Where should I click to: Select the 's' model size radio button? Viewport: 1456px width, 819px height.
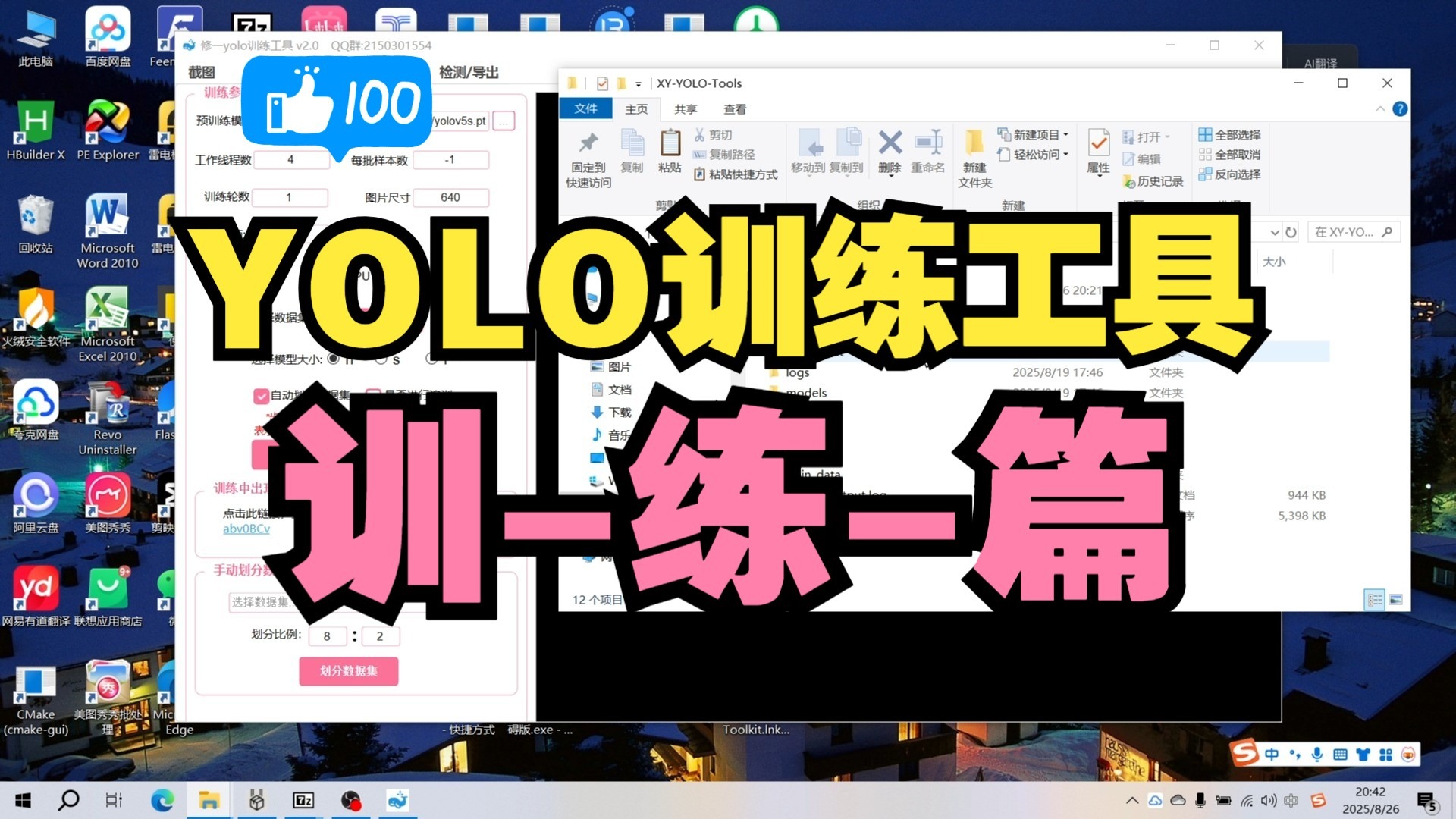(381, 359)
